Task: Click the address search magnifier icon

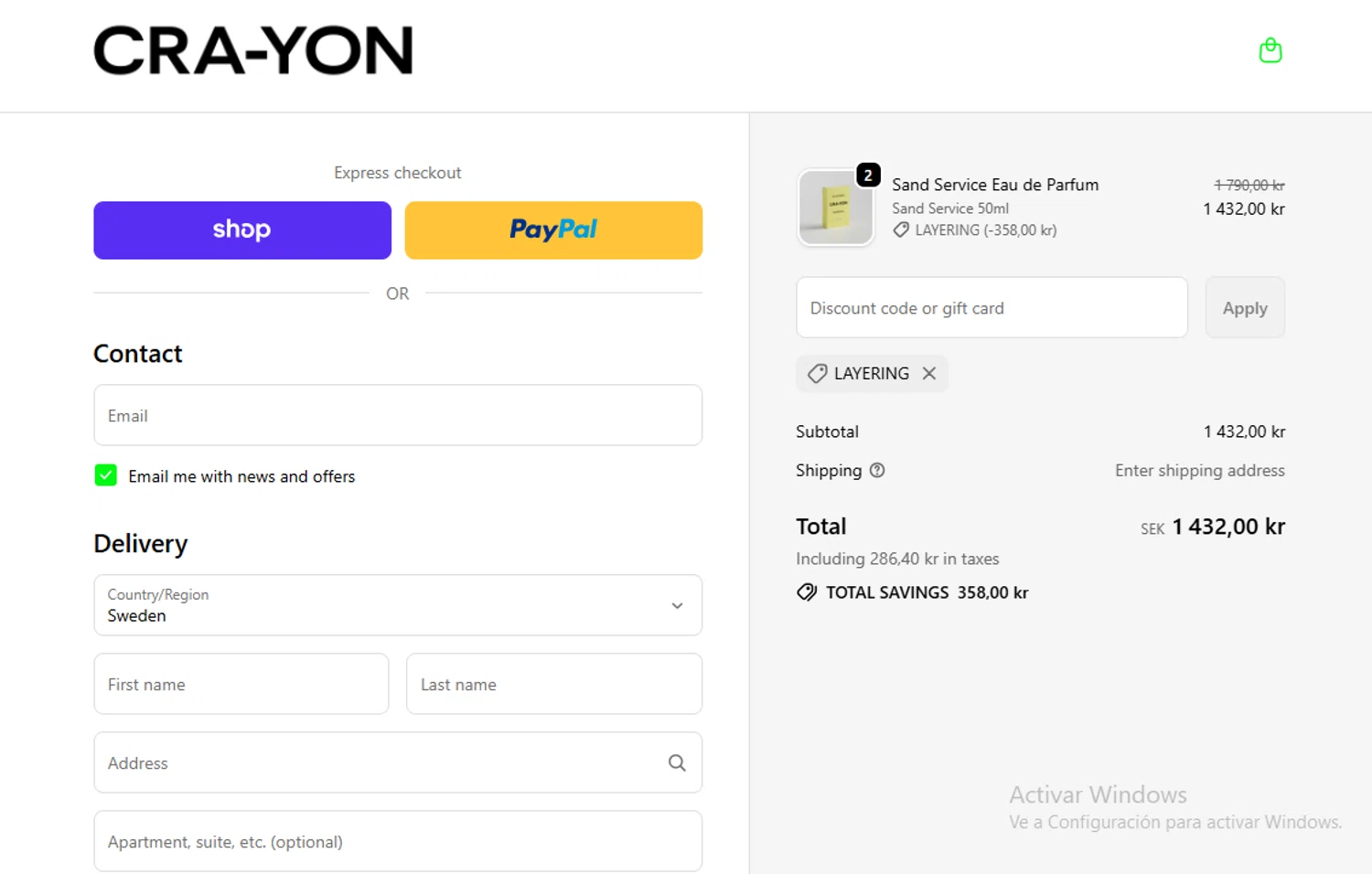Action: point(677,762)
